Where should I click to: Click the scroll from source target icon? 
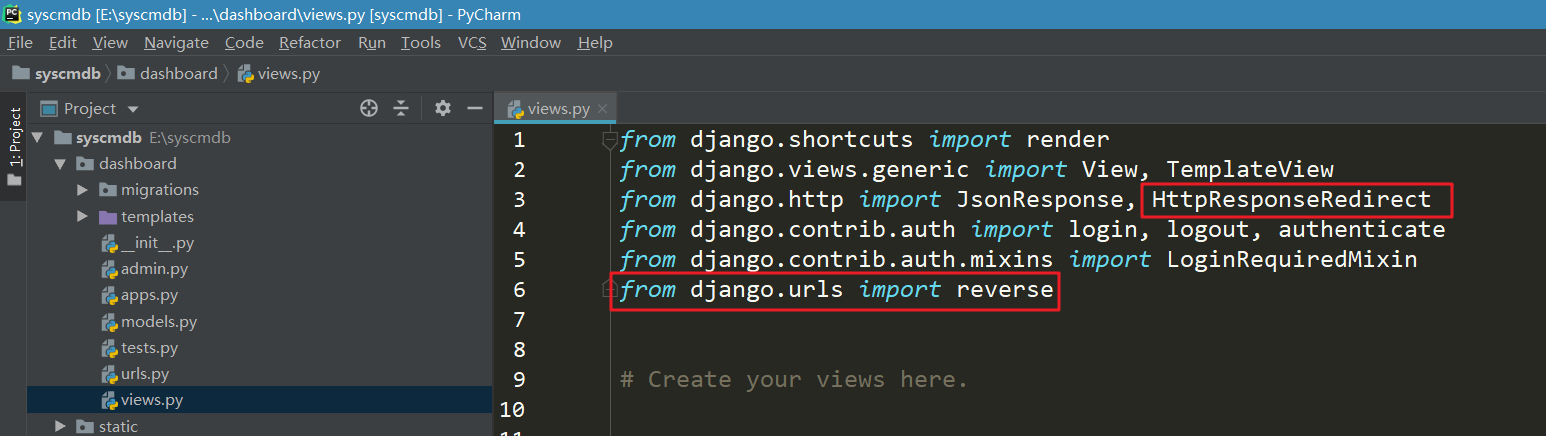click(369, 108)
